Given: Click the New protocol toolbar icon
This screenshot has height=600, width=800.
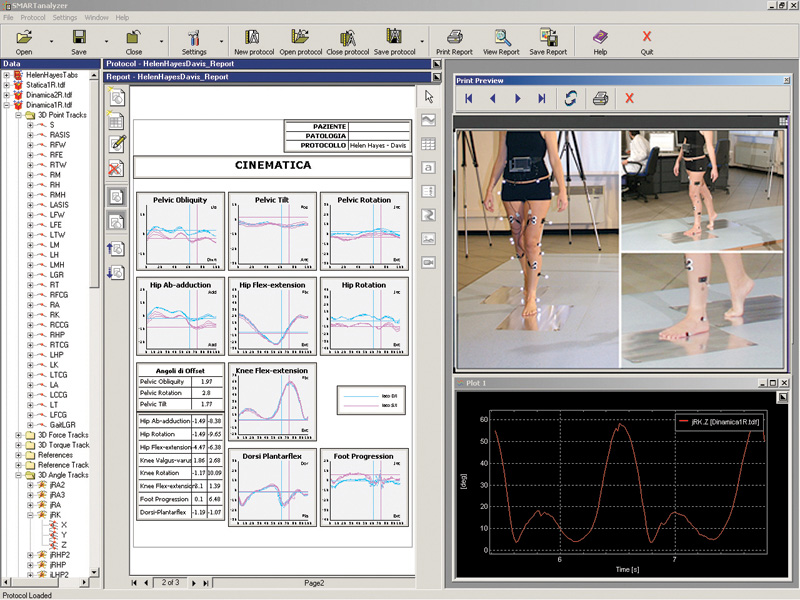Looking at the screenshot, I should 254,39.
